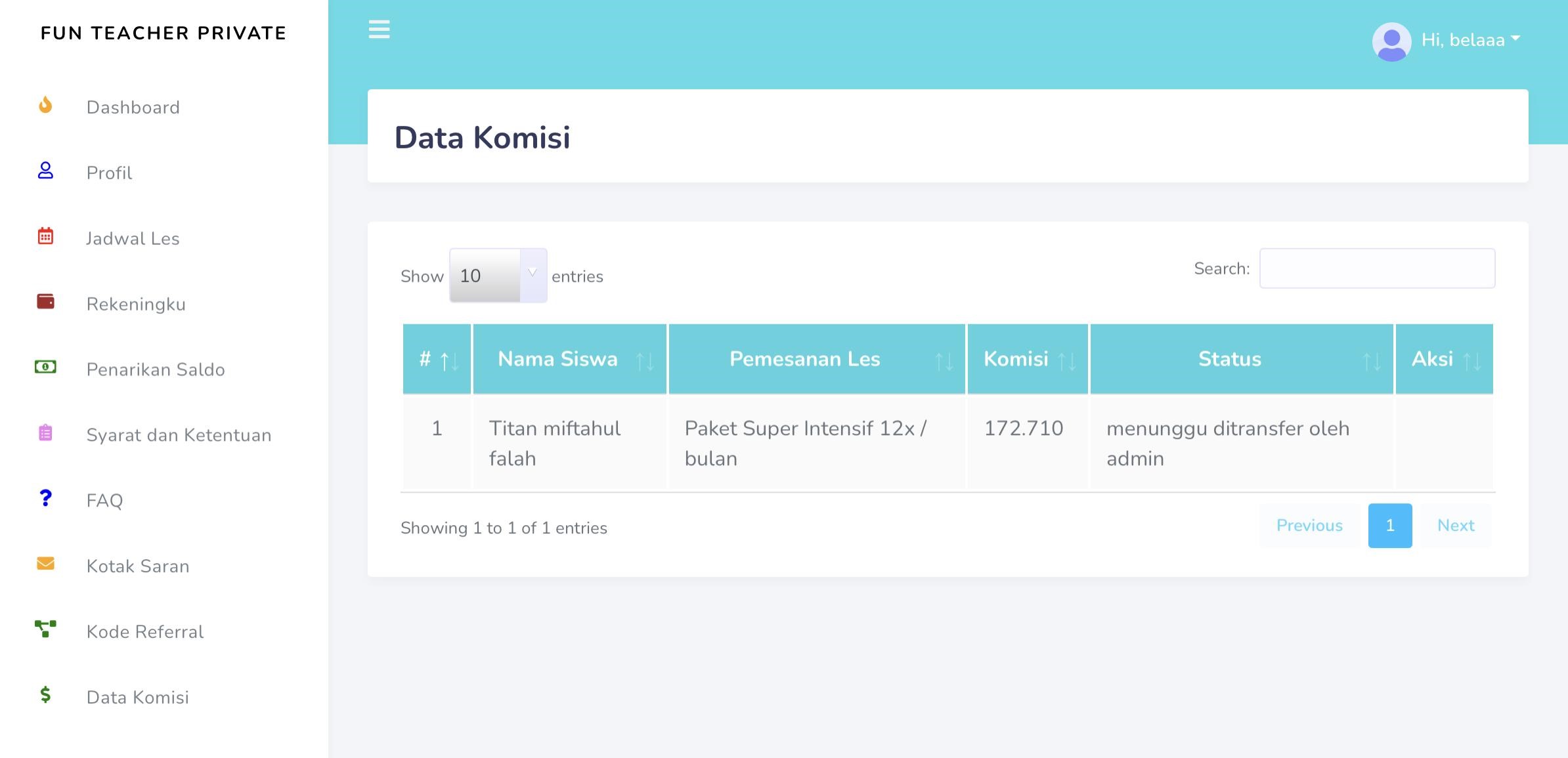
Task: Sort by the Nama Siswa column header
Action: tap(569, 359)
